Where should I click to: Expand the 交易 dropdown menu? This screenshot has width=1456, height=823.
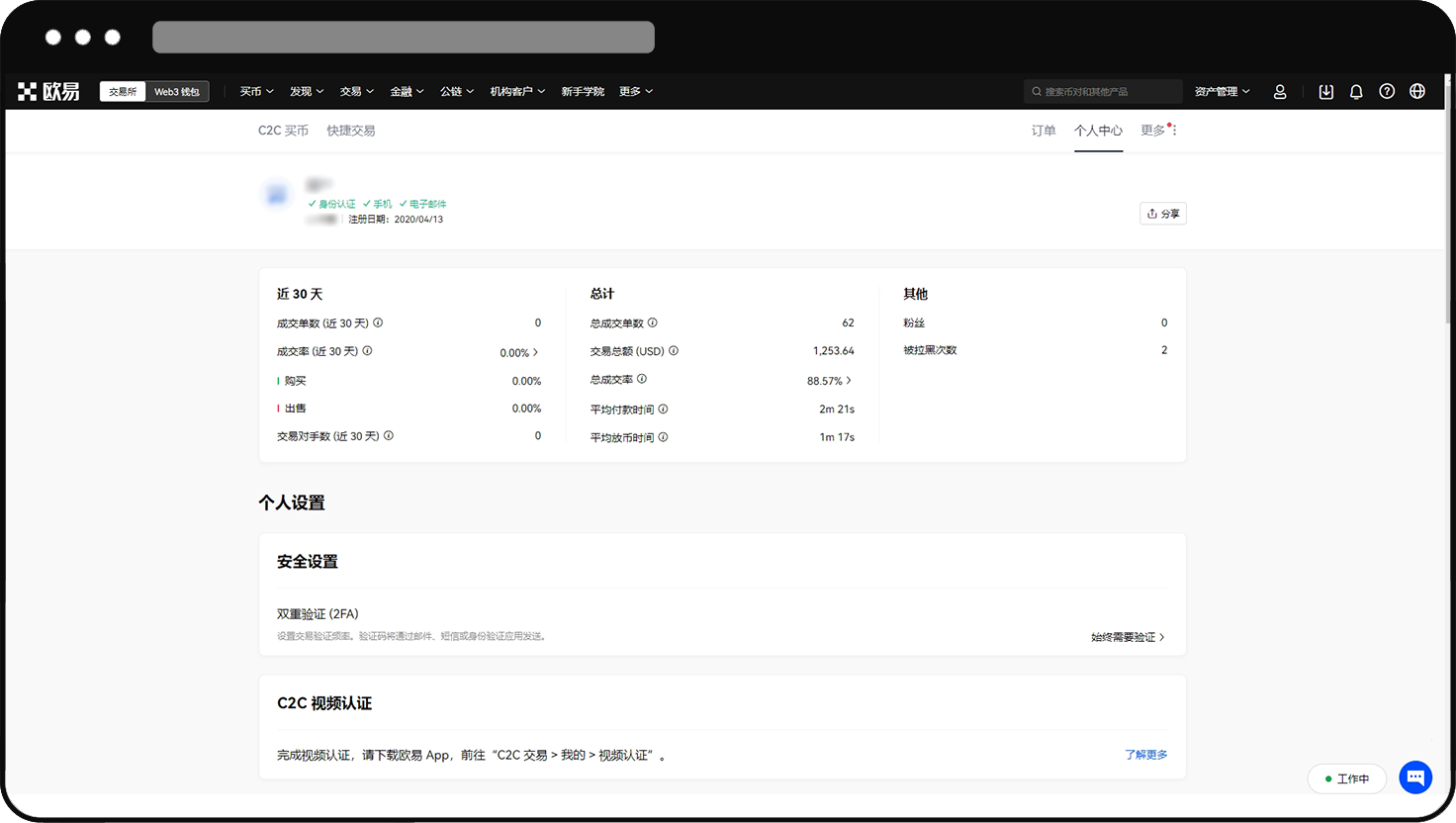click(x=356, y=91)
